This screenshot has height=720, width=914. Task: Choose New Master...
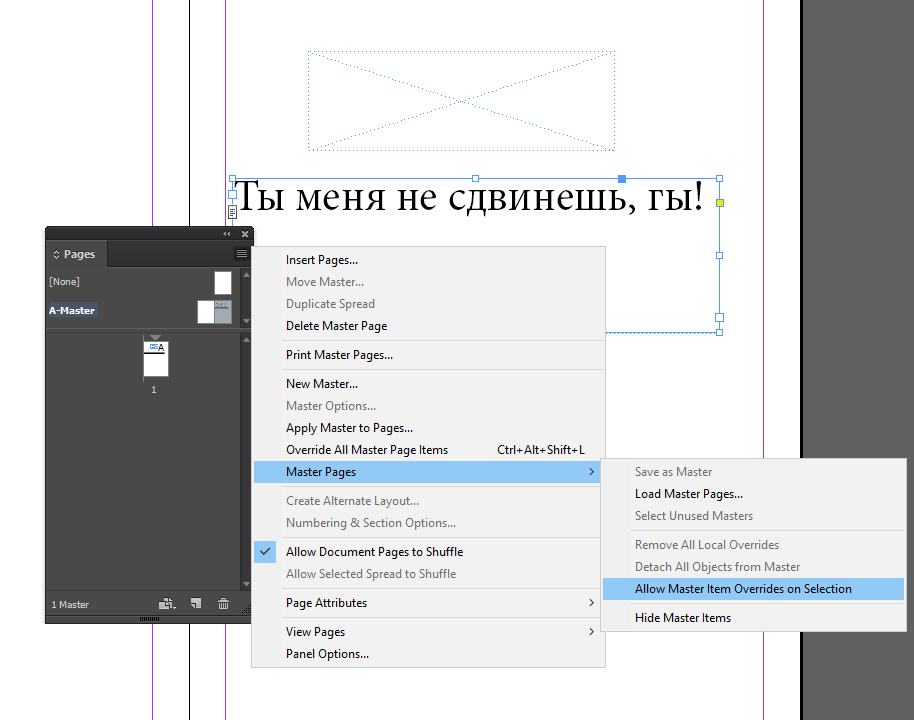tap(428, 384)
